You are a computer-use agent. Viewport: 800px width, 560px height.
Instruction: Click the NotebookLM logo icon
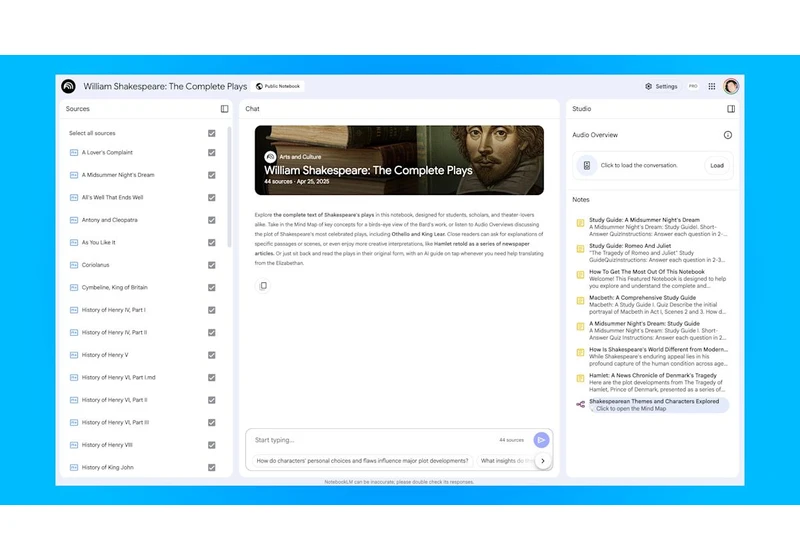(x=68, y=86)
